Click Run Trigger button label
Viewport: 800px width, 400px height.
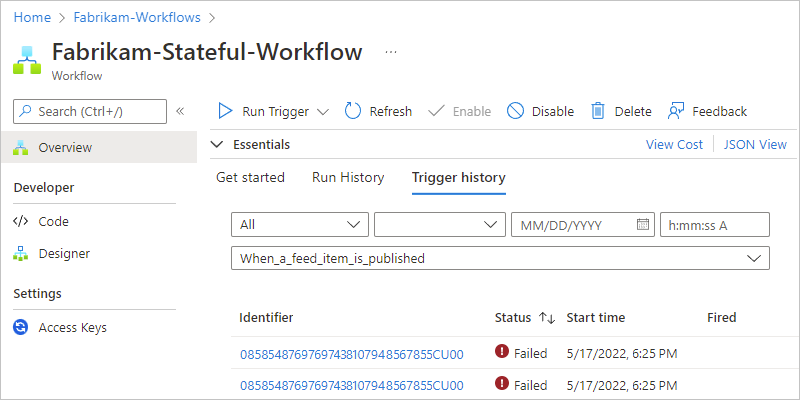[x=276, y=111]
